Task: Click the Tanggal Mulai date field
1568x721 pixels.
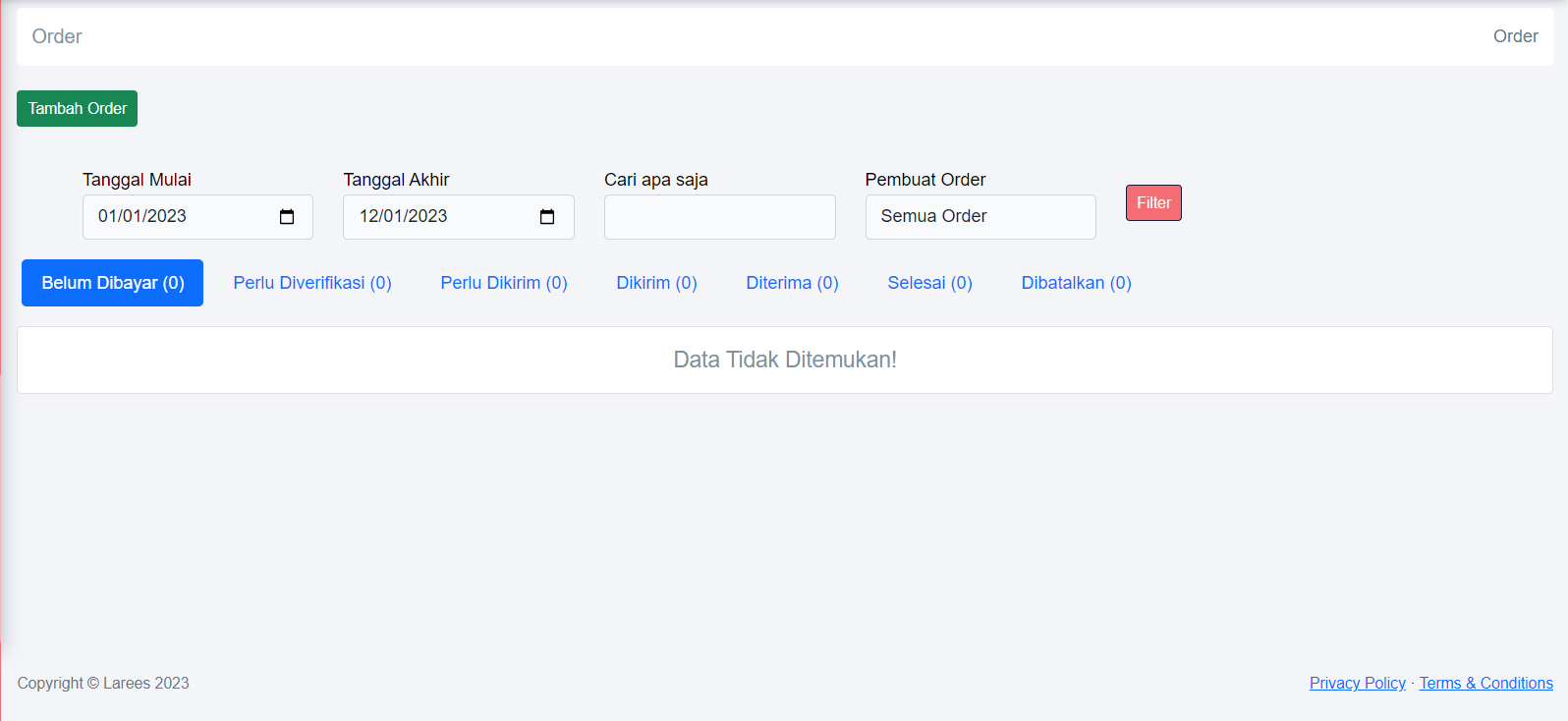Action: pos(177,217)
